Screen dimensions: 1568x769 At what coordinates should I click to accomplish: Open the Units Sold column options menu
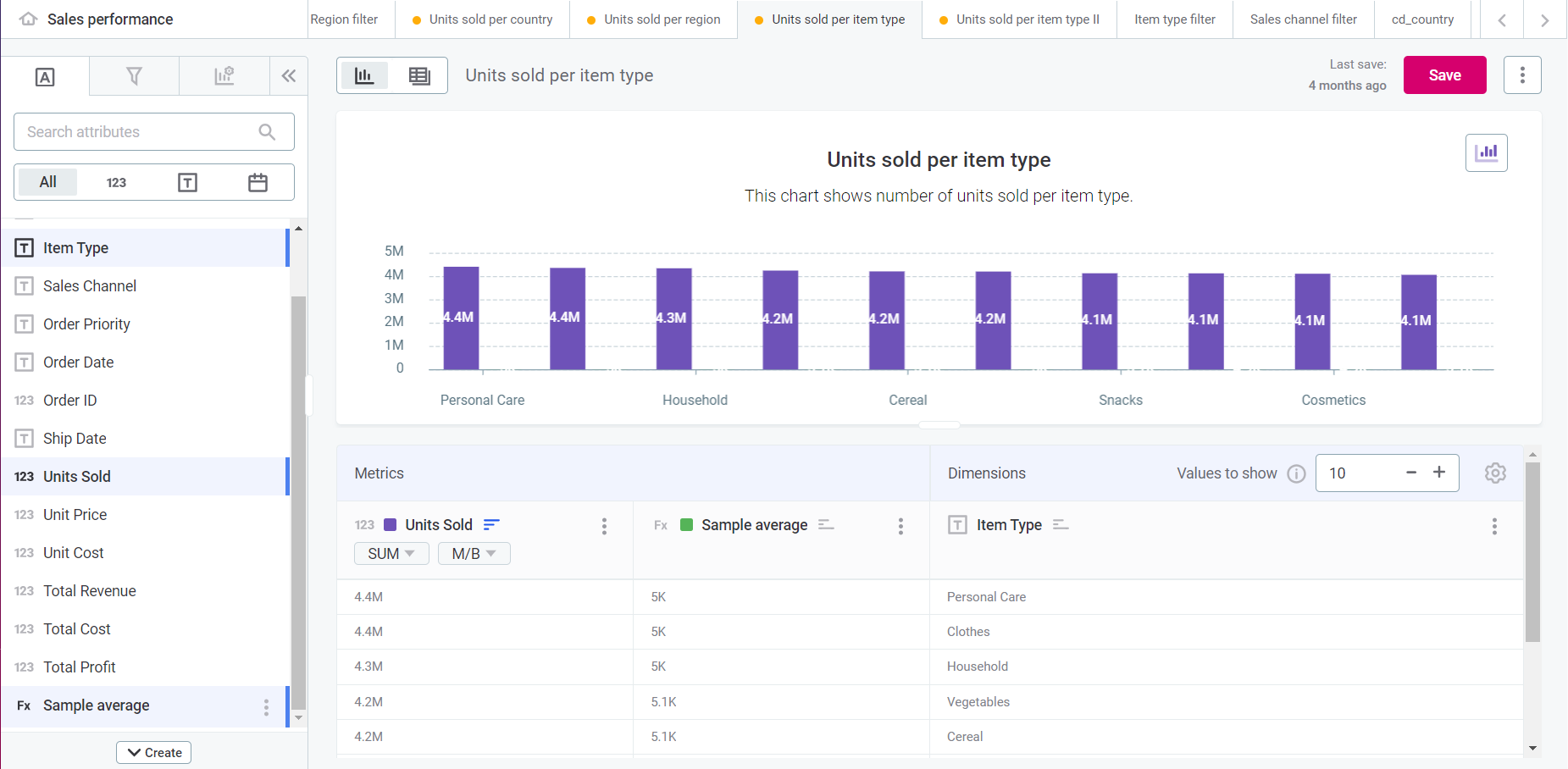pyautogui.click(x=604, y=526)
